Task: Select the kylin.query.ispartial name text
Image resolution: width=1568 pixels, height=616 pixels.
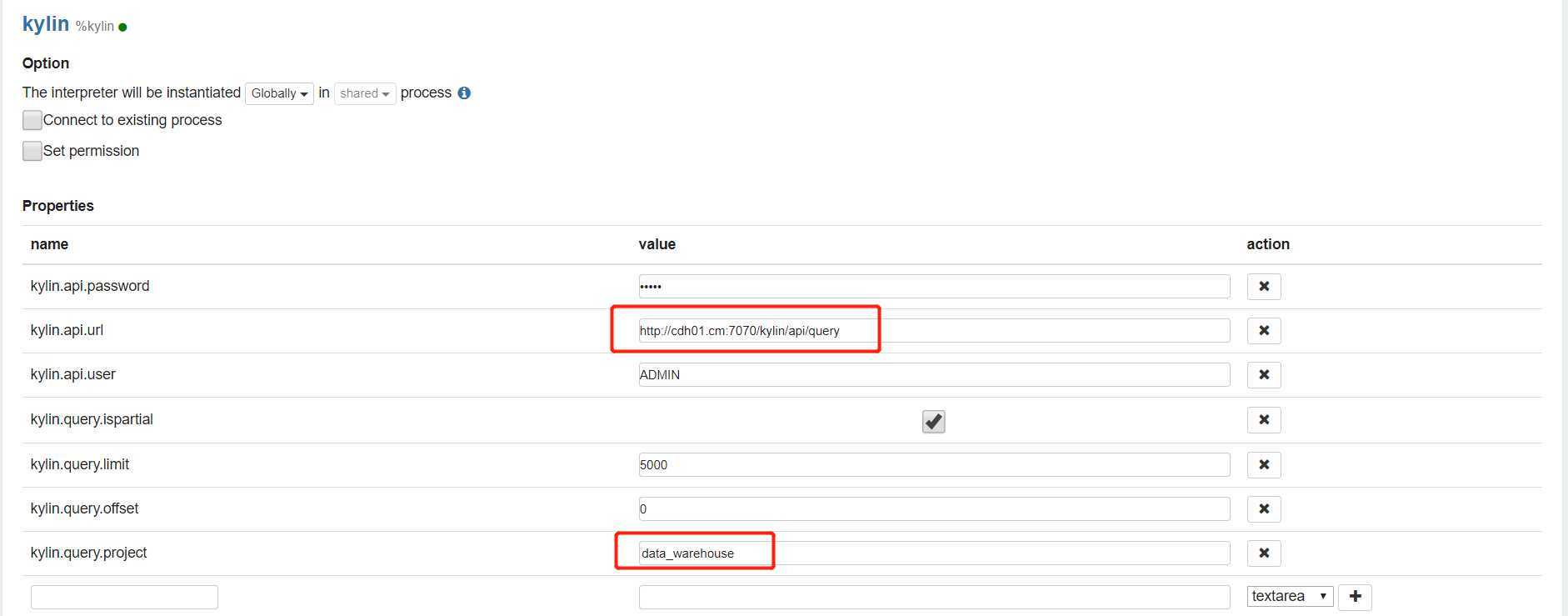Action: pyautogui.click(x=92, y=419)
